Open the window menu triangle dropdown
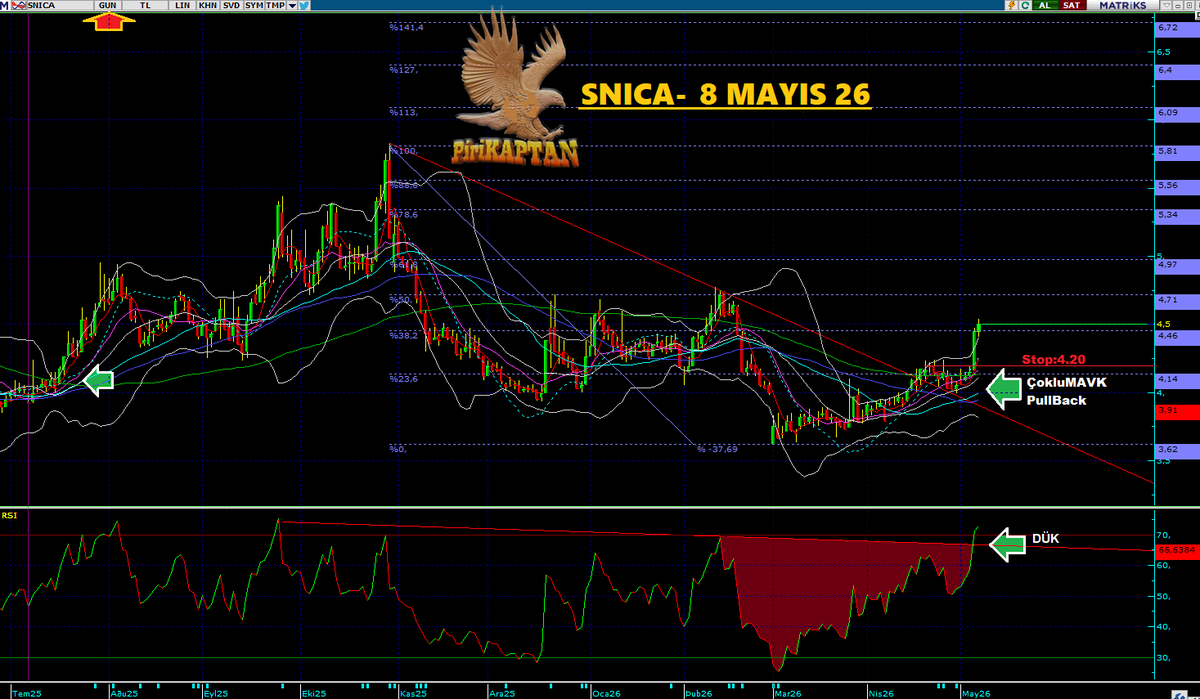 coord(1166,5)
